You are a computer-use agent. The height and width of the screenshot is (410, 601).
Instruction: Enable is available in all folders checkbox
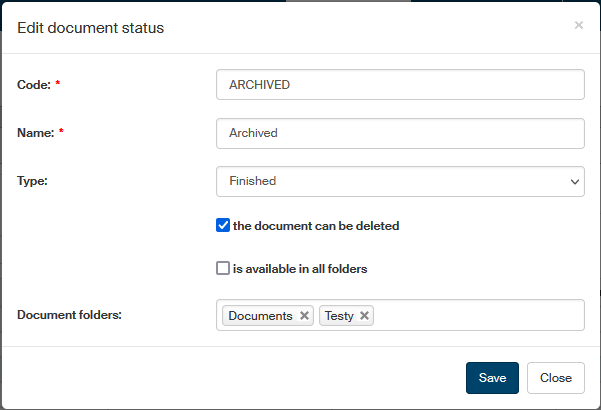coord(223,268)
